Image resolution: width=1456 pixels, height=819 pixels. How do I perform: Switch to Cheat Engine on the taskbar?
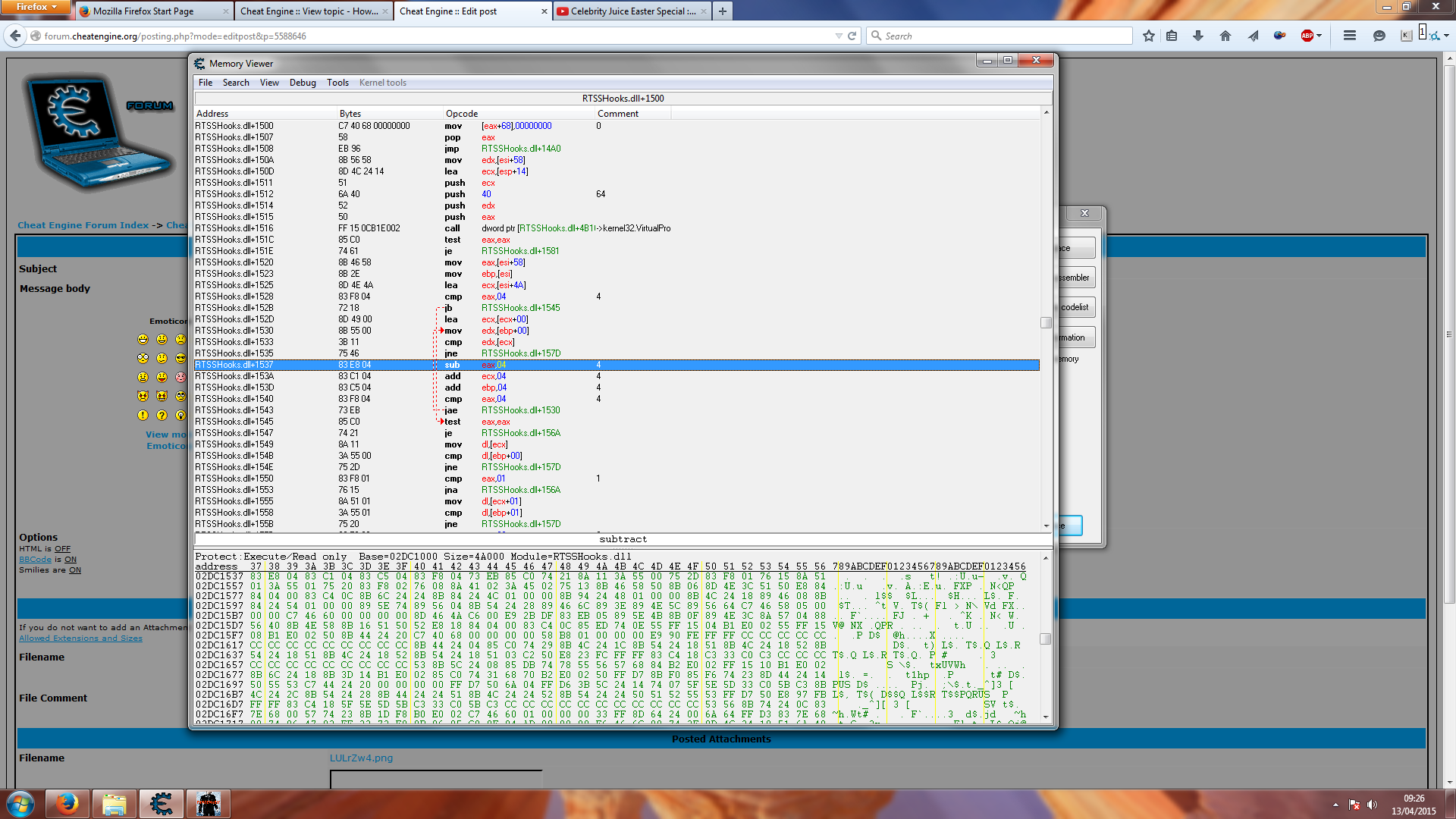coord(161,804)
